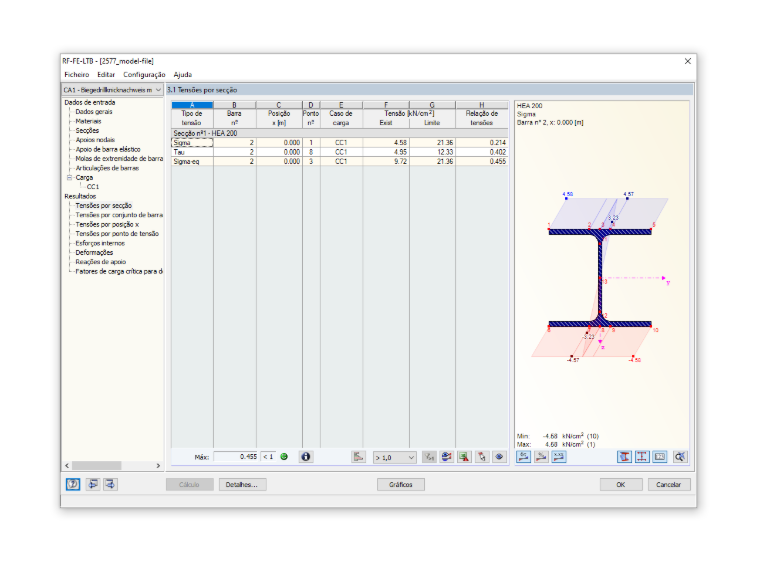The height and width of the screenshot is (570, 760).
Task: Select the Sigma-eq row cell
Action: (192, 161)
